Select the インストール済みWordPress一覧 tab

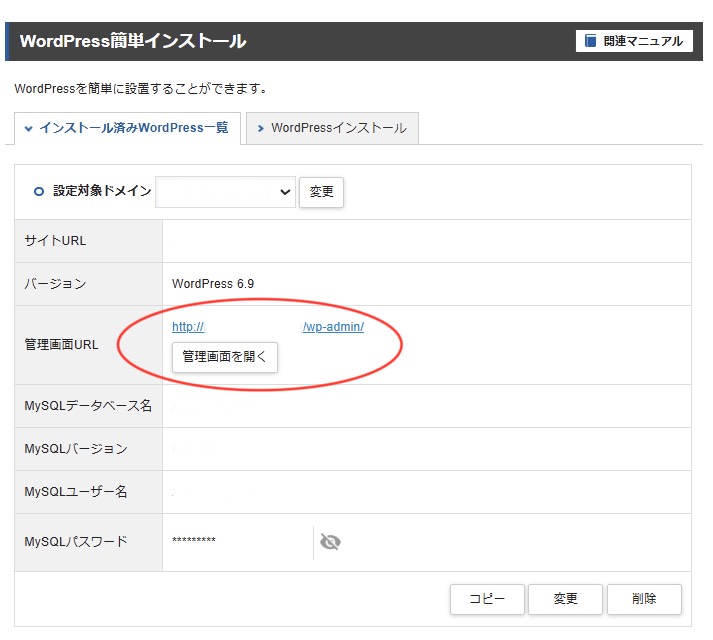pyautogui.click(x=127, y=128)
